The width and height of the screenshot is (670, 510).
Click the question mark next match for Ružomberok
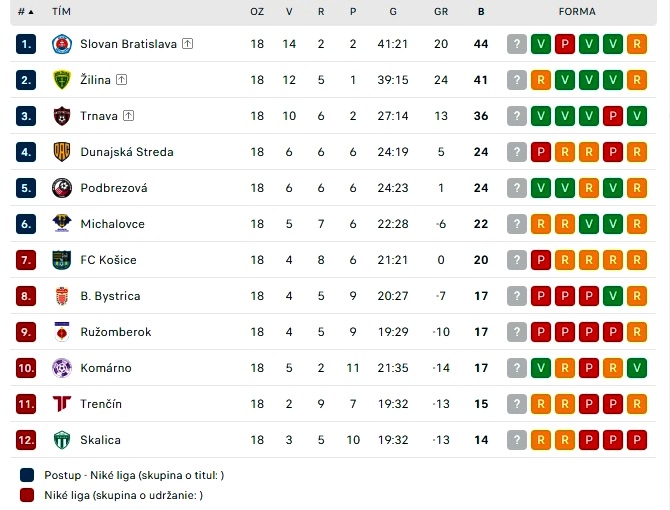click(x=517, y=332)
